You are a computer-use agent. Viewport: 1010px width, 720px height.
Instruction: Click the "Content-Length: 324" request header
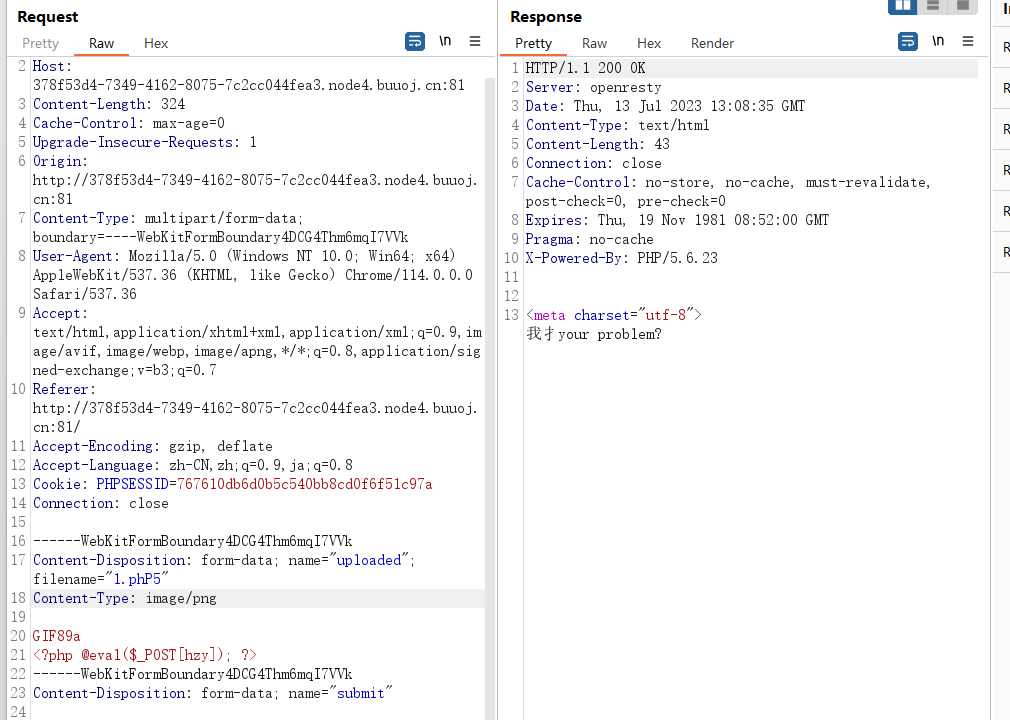[109, 104]
